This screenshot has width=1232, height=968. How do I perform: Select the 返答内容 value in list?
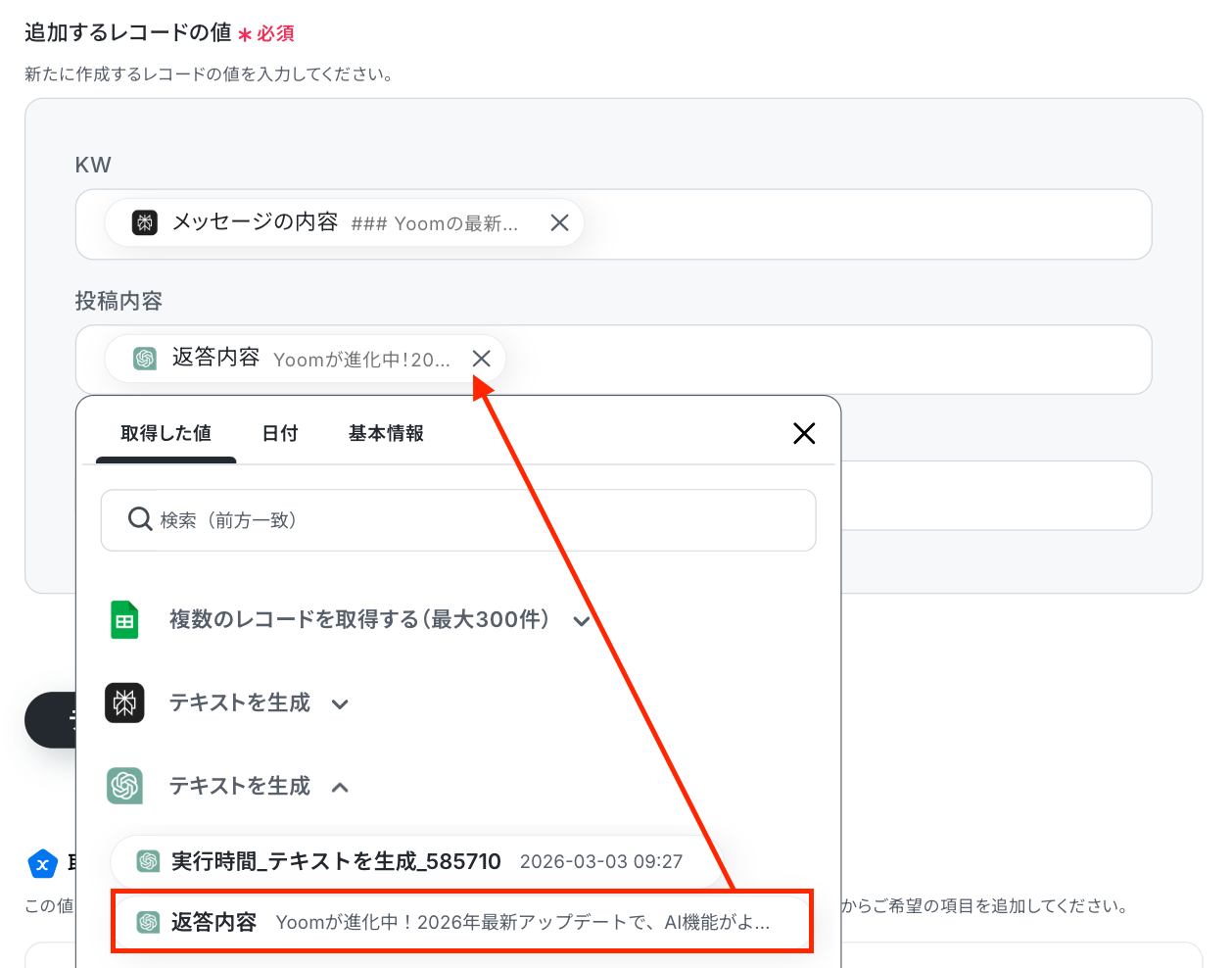click(461, 922)
